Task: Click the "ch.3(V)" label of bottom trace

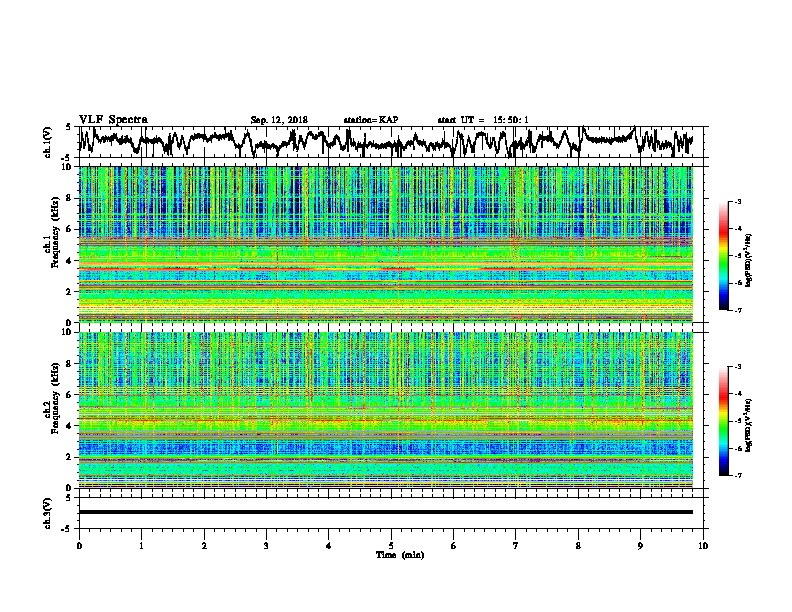Action: click(x=47, y=513)
